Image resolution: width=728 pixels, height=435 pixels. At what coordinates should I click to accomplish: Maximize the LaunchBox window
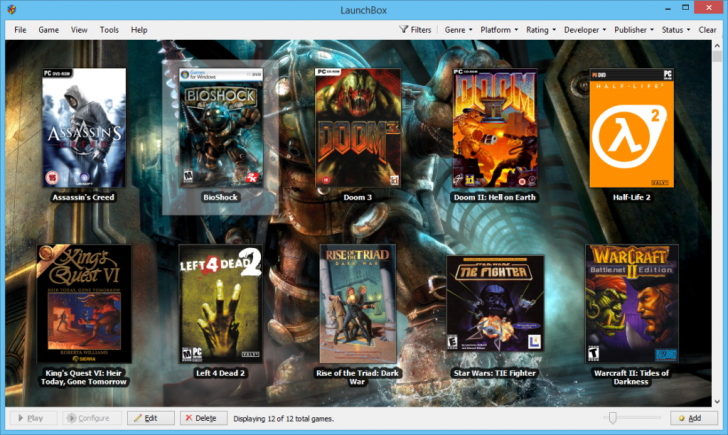(x=685, y=7)
